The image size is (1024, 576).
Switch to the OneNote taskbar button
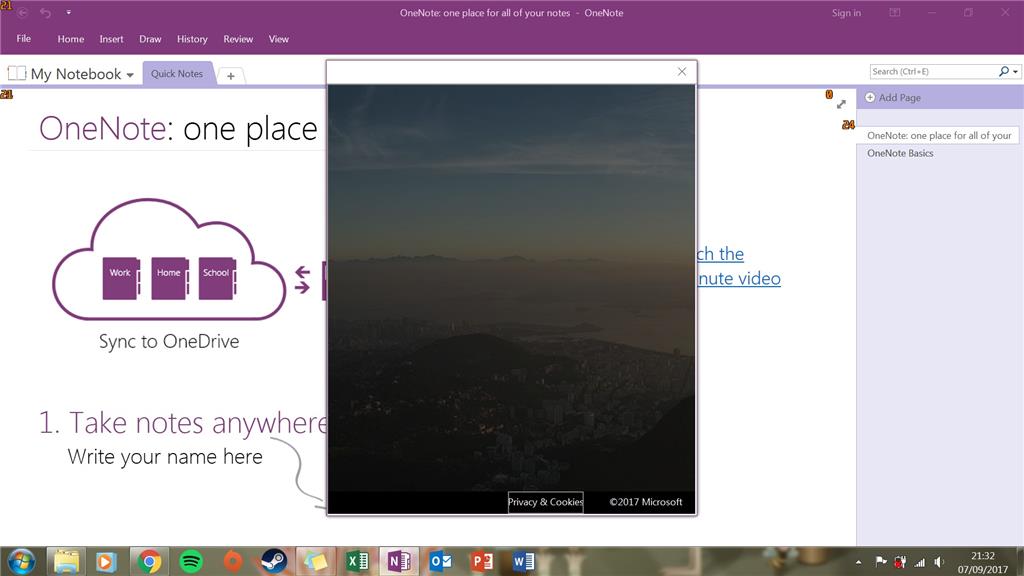(399, 561)
